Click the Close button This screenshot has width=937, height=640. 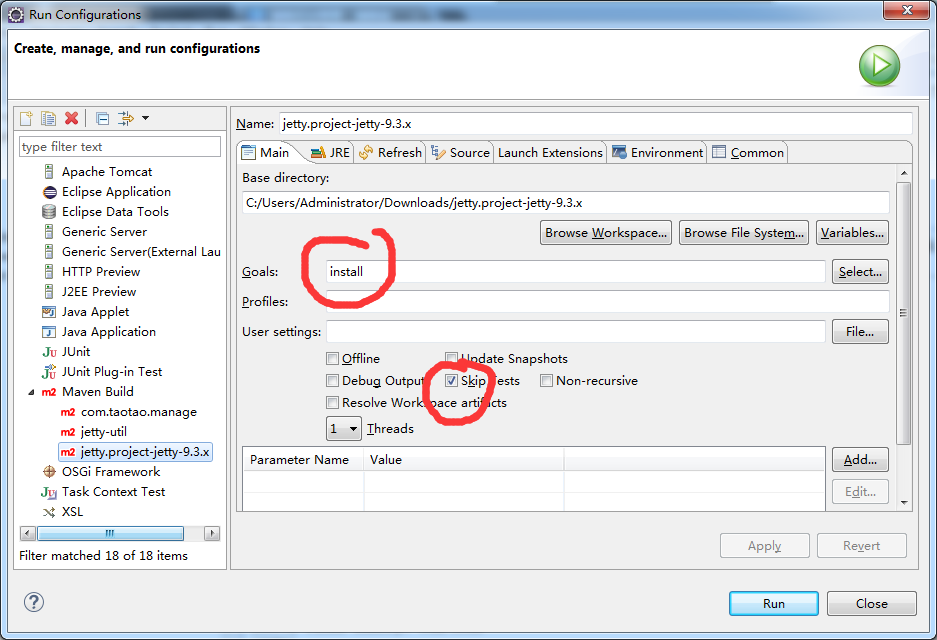pos(872,604)
